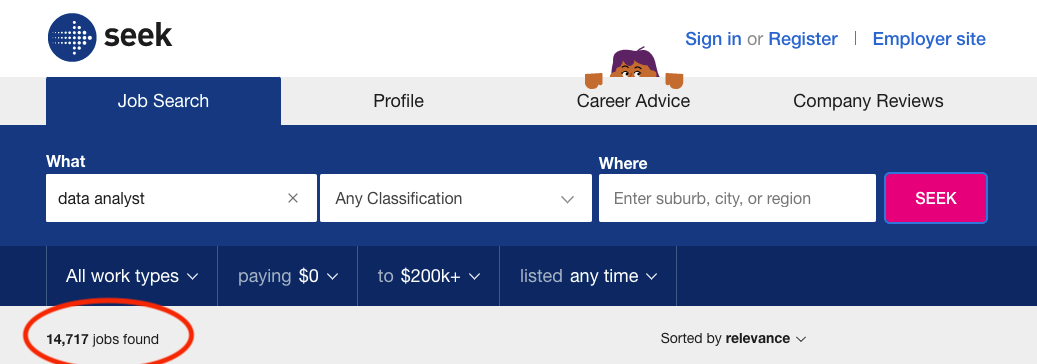Image resolution: width=1037 pixels, height=364 pixels.
Task: Select the Job Search tab
Action: (163, 101)
